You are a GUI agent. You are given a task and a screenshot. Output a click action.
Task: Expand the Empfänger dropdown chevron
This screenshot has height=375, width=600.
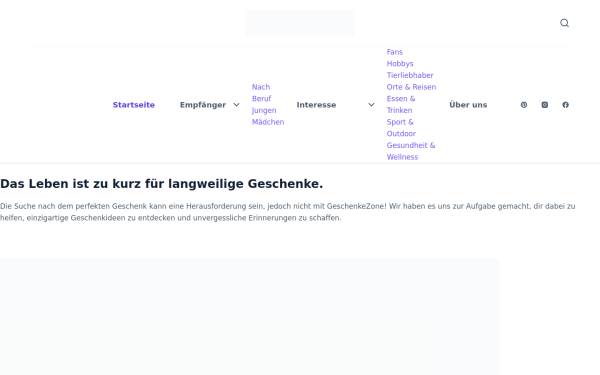coord(236,105)
